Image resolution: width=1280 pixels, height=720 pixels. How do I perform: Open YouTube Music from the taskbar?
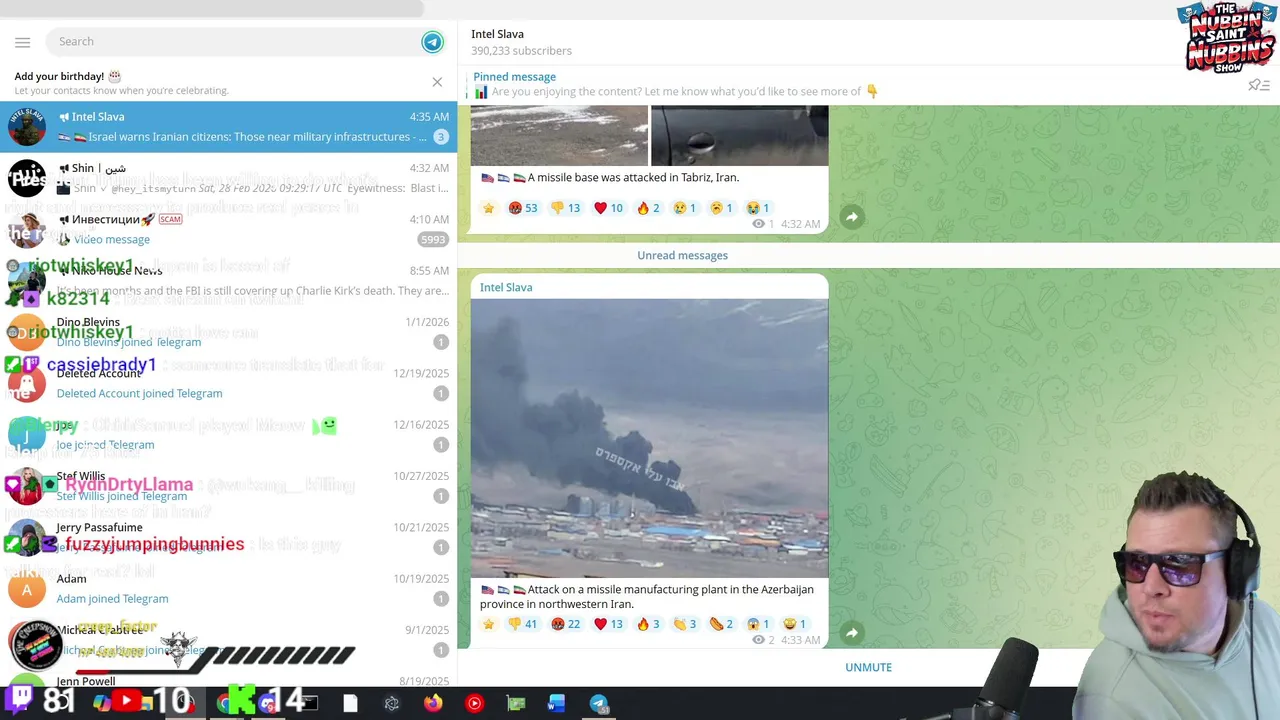pyautogui.click(x=474, y=703)
